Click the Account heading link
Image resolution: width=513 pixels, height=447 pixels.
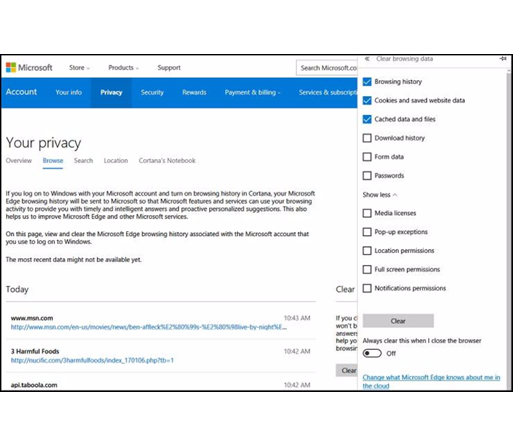tap(21, 92)
